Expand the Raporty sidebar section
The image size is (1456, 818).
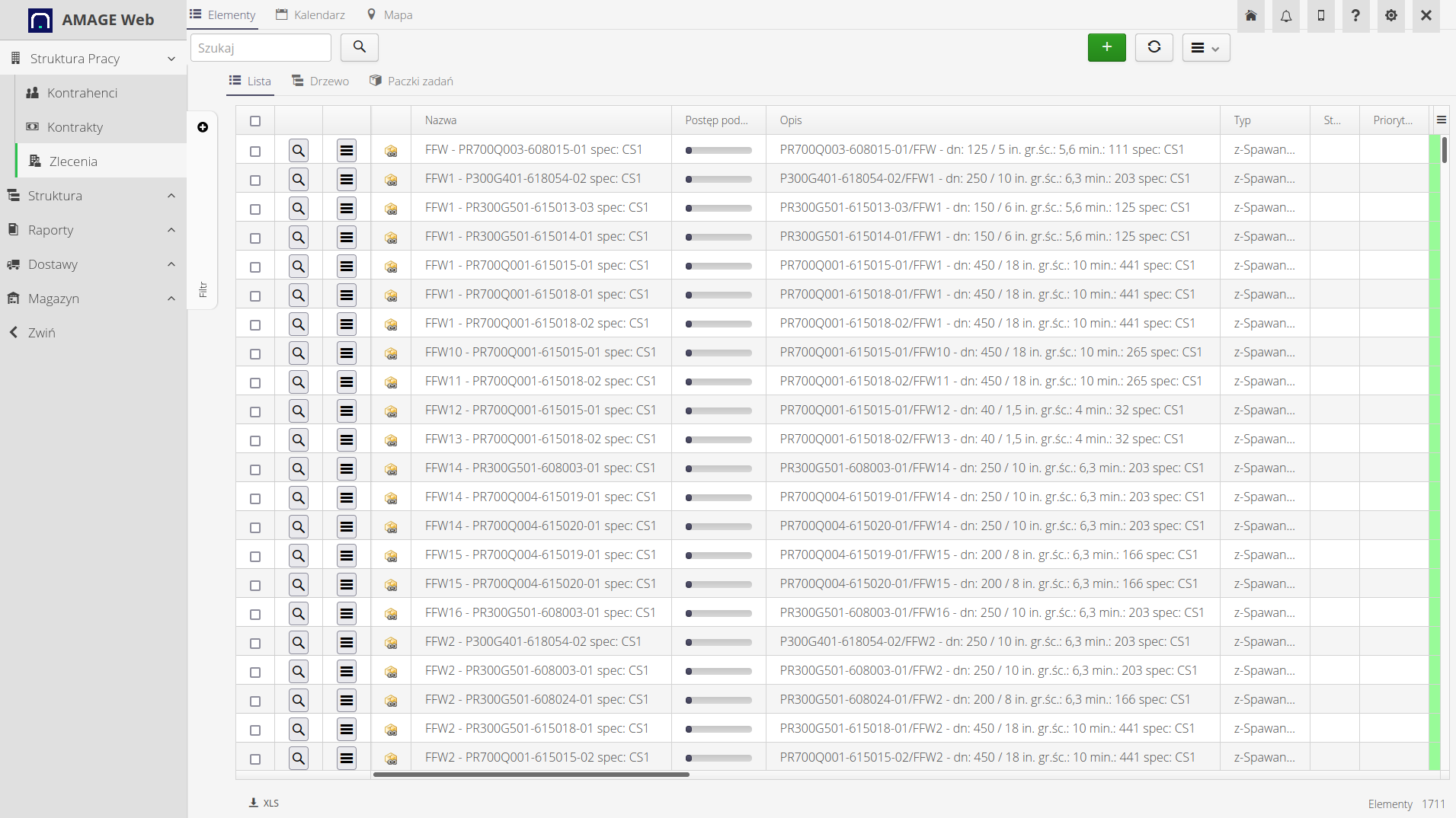pyautogui.click(x=93, y=230)
